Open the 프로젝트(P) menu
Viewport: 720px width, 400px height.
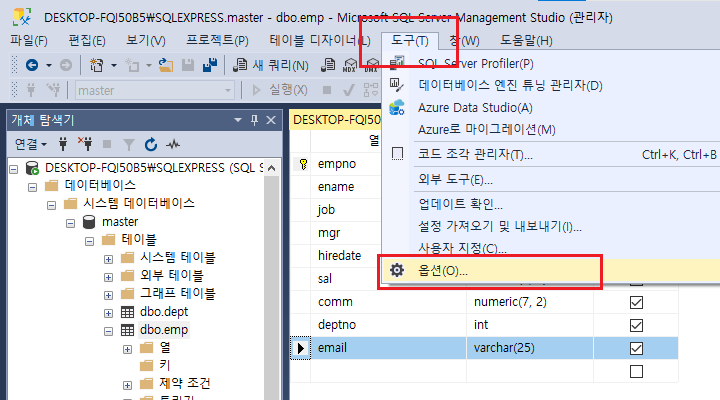[217, 41]
